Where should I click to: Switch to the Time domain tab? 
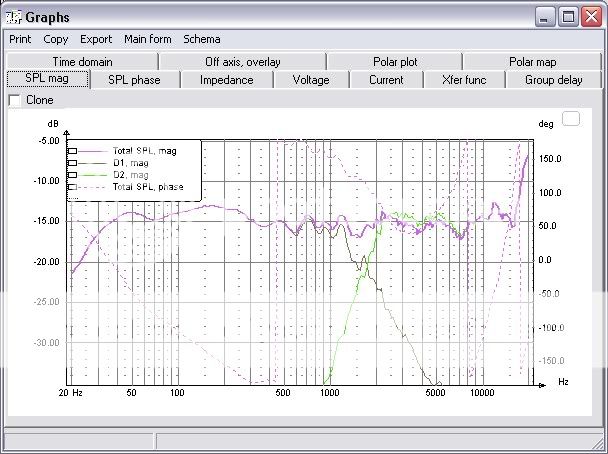83,62
